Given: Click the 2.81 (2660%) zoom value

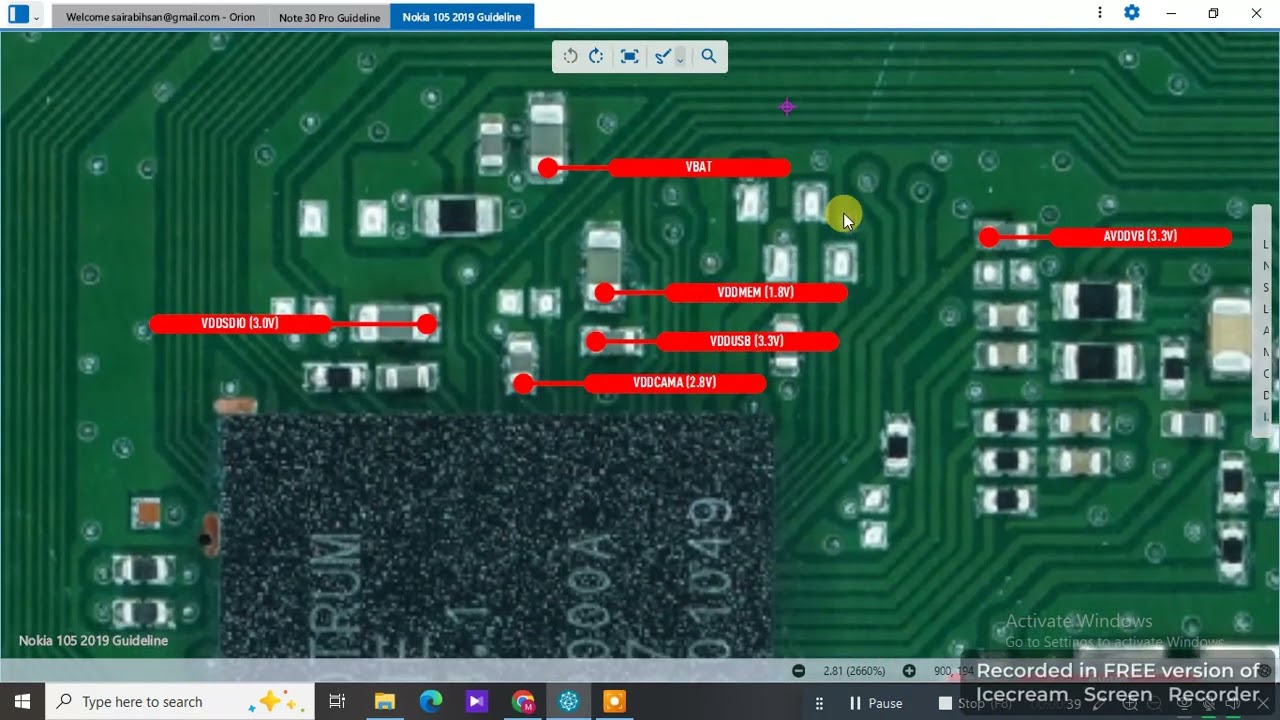Looking at the screenshot, I should coord(853,671).
